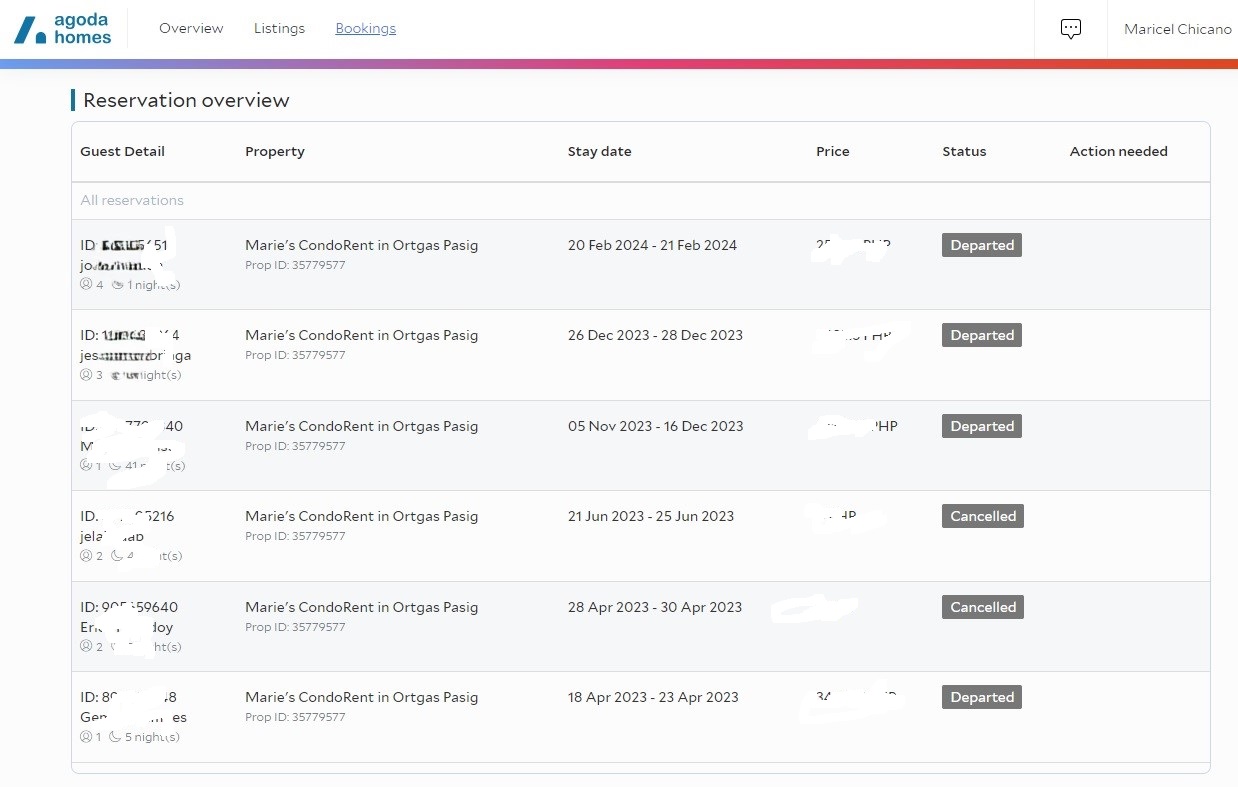Click Cancelled status for 21 Jun 2023 booking

coord(982,516)
